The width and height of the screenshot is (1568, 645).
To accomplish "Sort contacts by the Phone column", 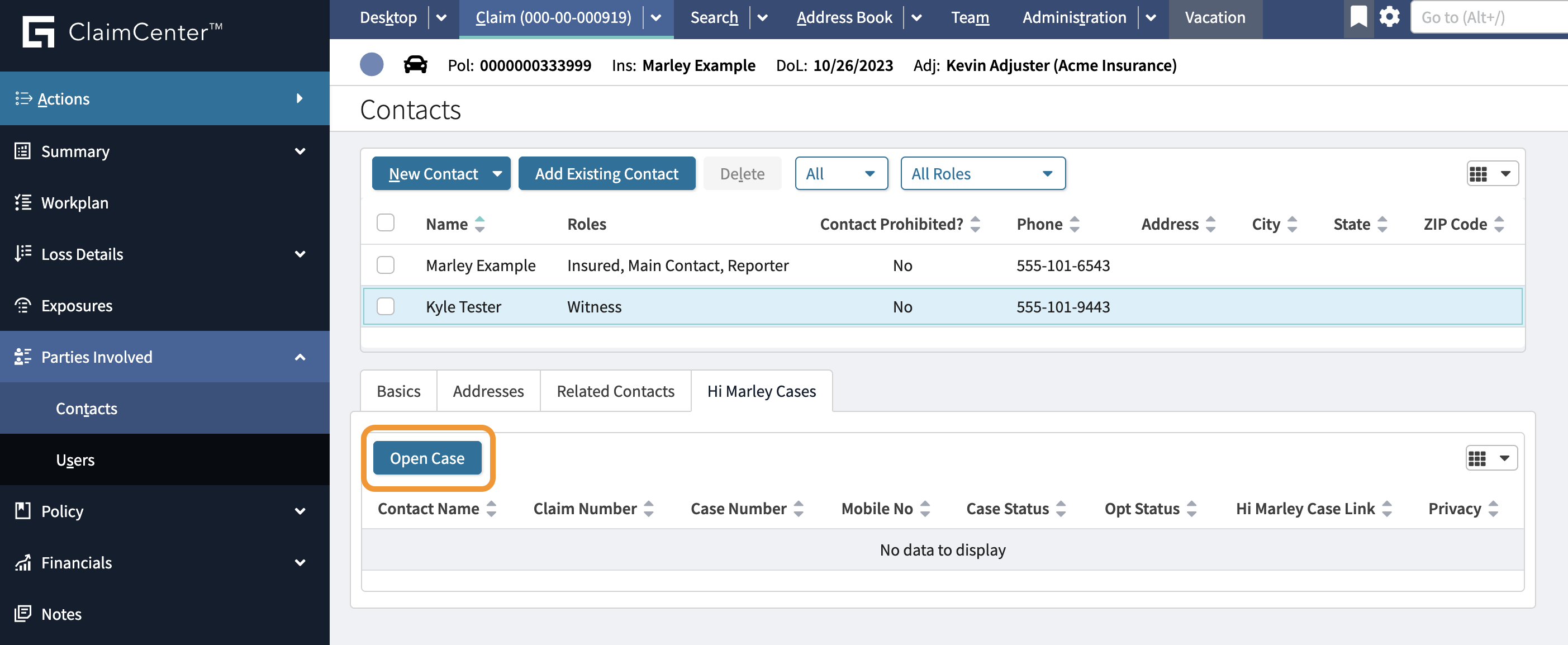I will coord(1075,224).
